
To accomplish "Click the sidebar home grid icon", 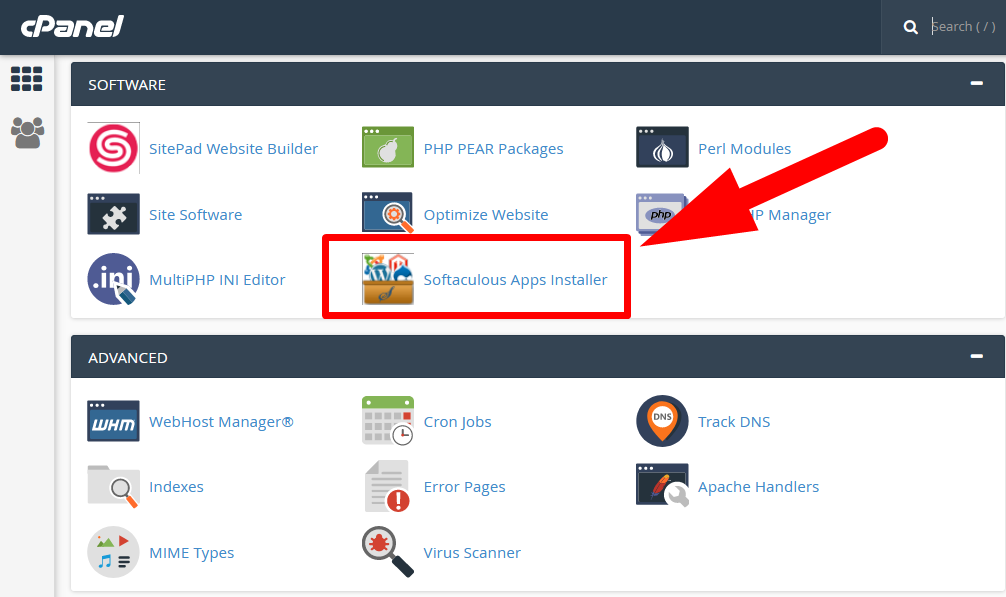I will pos(27,79).
